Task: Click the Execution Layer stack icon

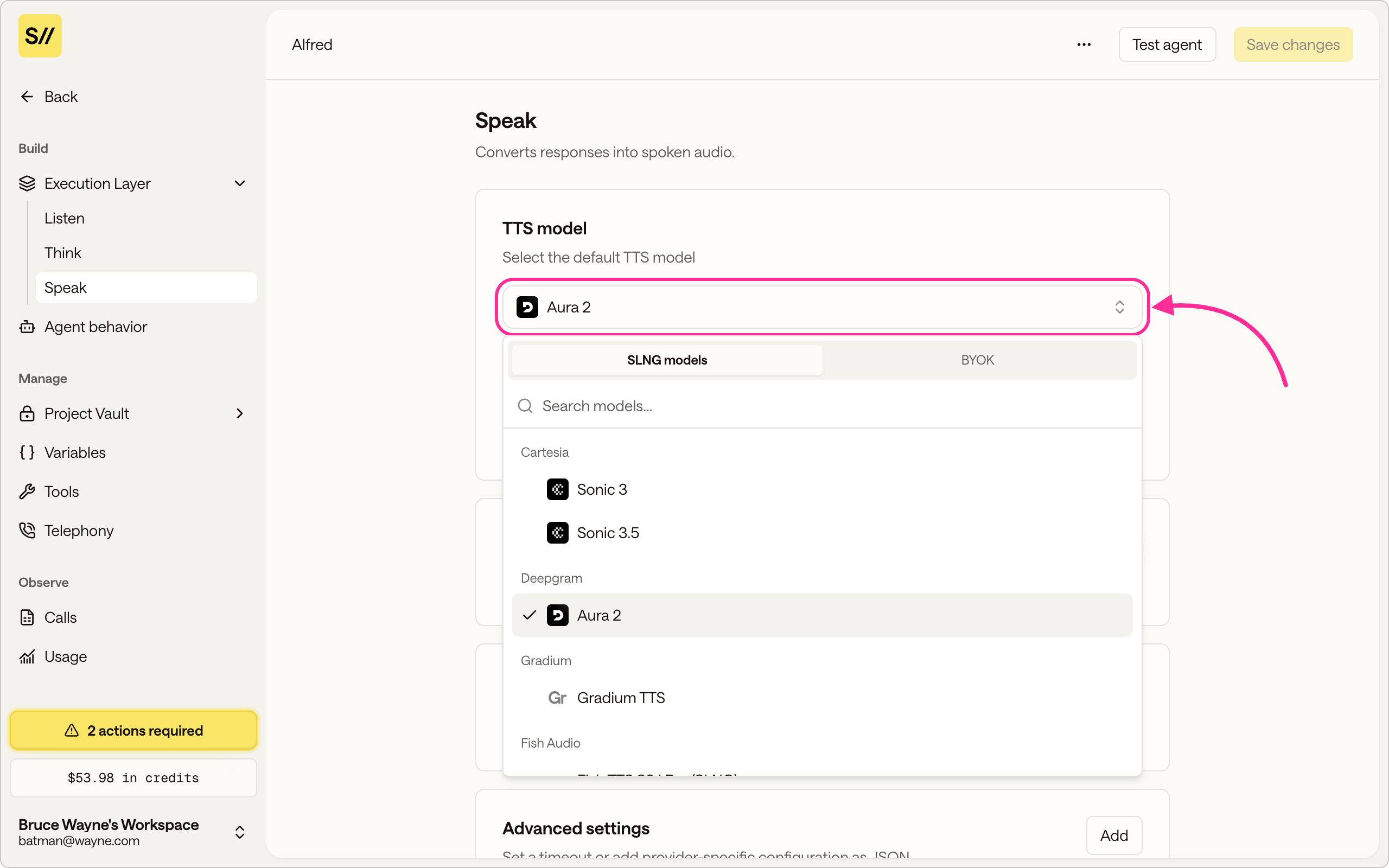Action: pos(27,183)
